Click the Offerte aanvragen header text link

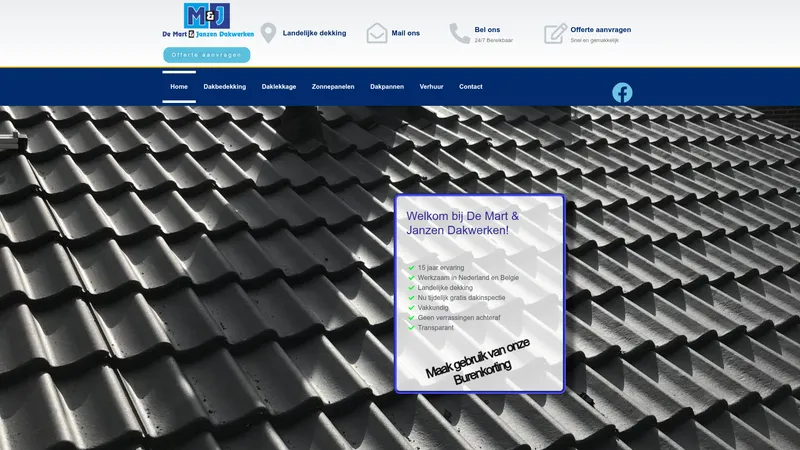coord(601,30)
